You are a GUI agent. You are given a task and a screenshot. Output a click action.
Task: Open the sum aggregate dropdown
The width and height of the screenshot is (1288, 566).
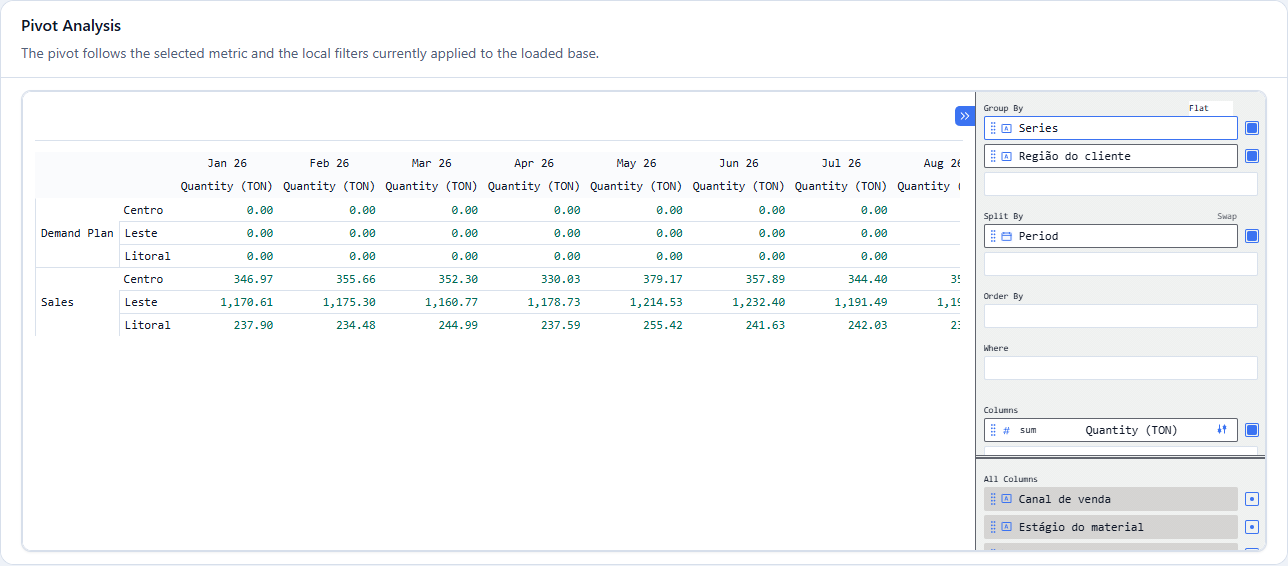(x=1028, y=430)
